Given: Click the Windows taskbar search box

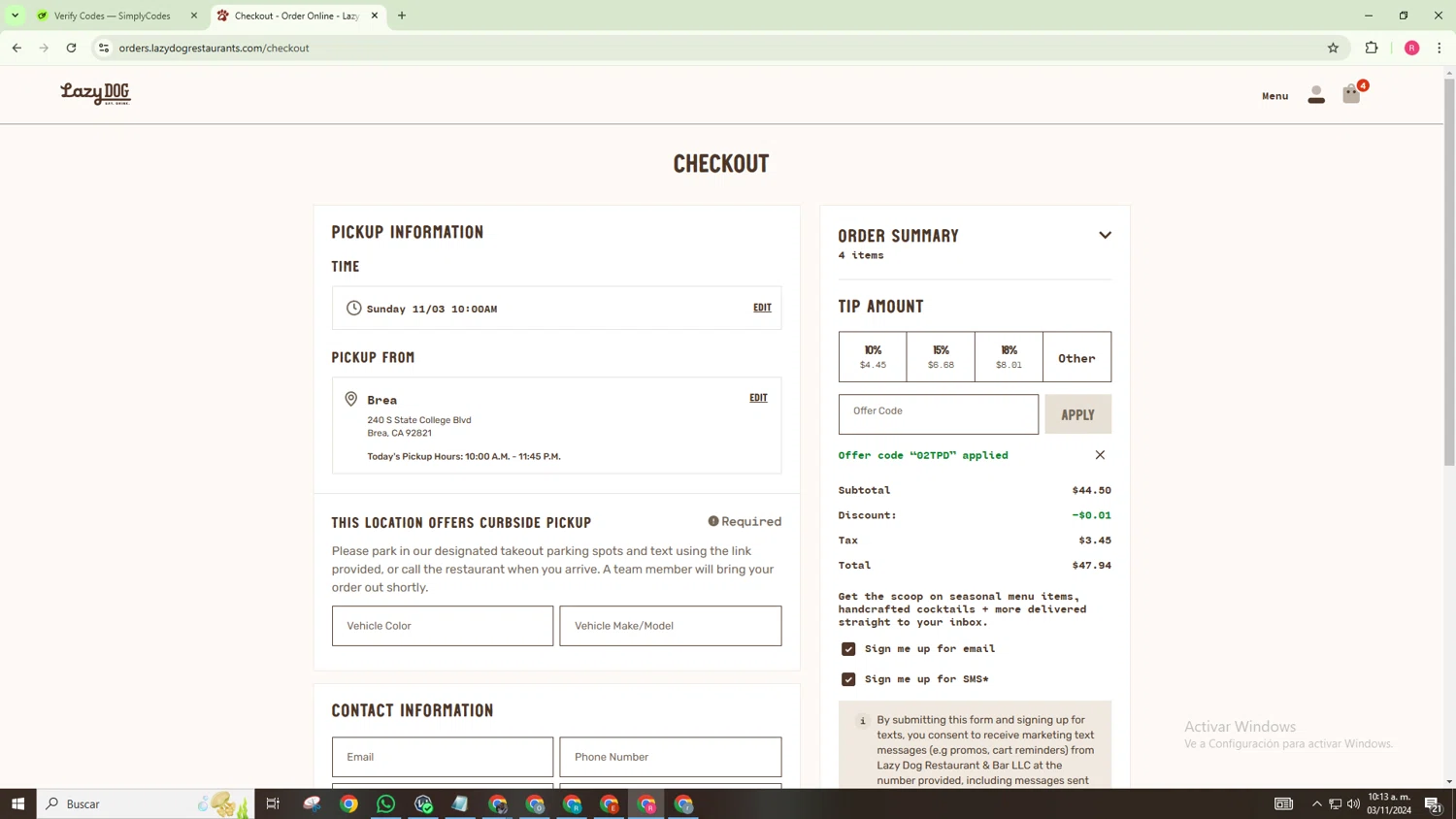Looking at the screenshot, I should 146,803.
